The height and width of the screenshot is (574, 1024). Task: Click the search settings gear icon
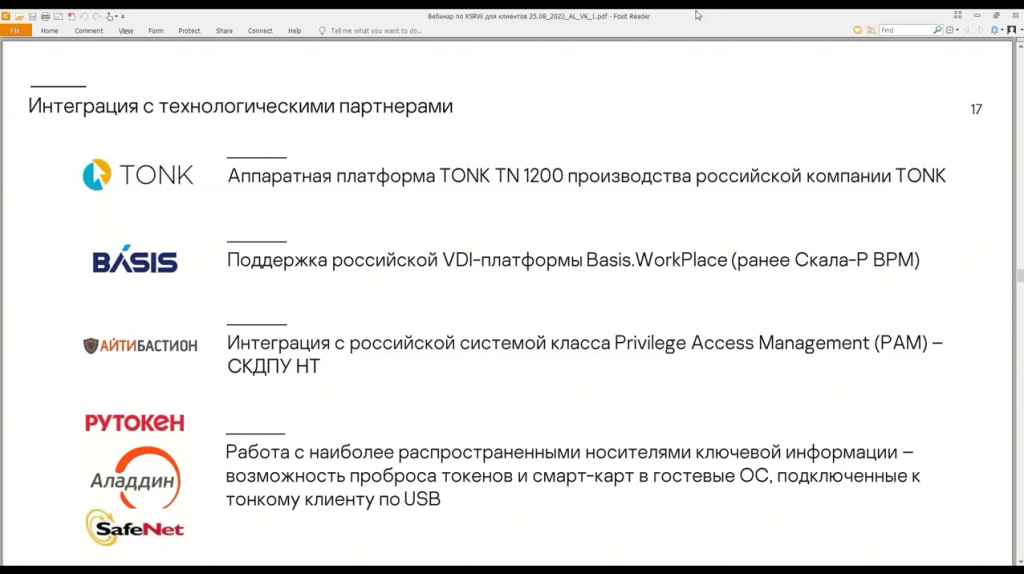pyautogui.click(x=950, y=30)
